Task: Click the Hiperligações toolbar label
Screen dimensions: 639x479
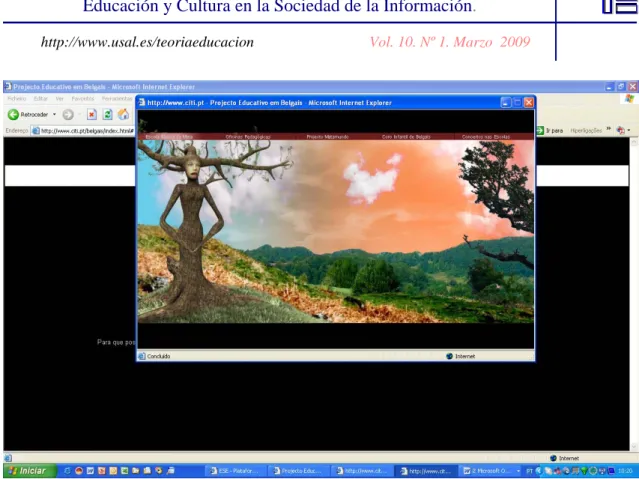Action: pos(586,130)
